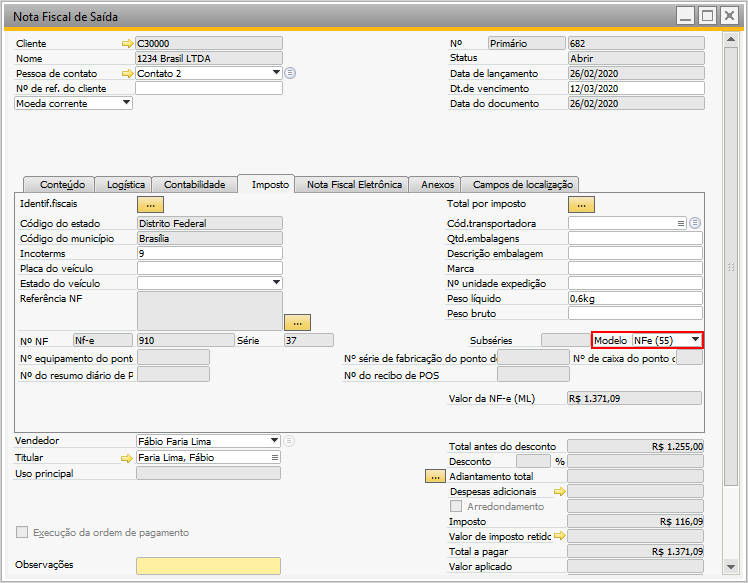Toggle the Arredondamento checkbox

click(x=456, y=506)
